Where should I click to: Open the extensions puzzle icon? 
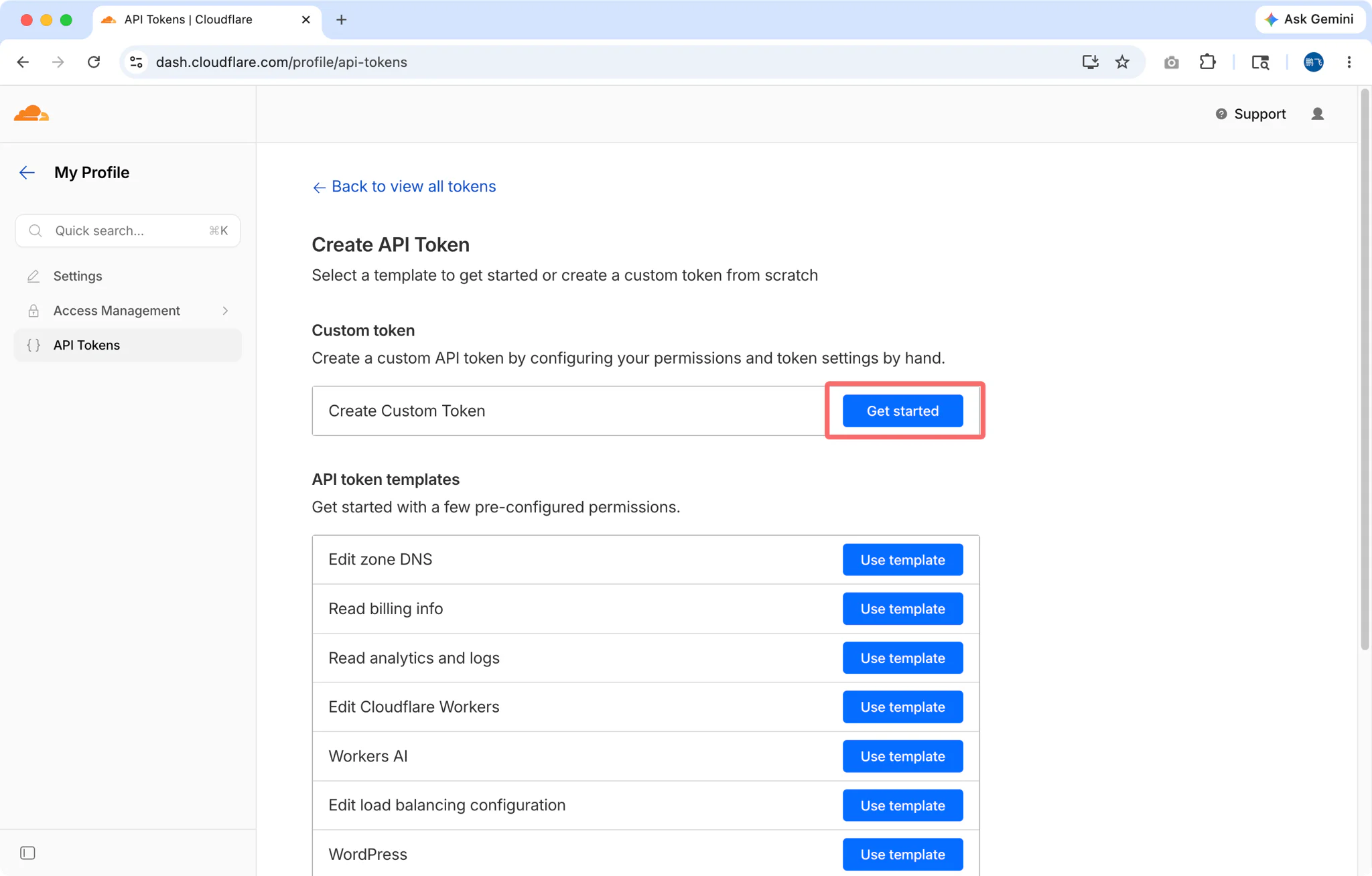[x=1207, y=62]
